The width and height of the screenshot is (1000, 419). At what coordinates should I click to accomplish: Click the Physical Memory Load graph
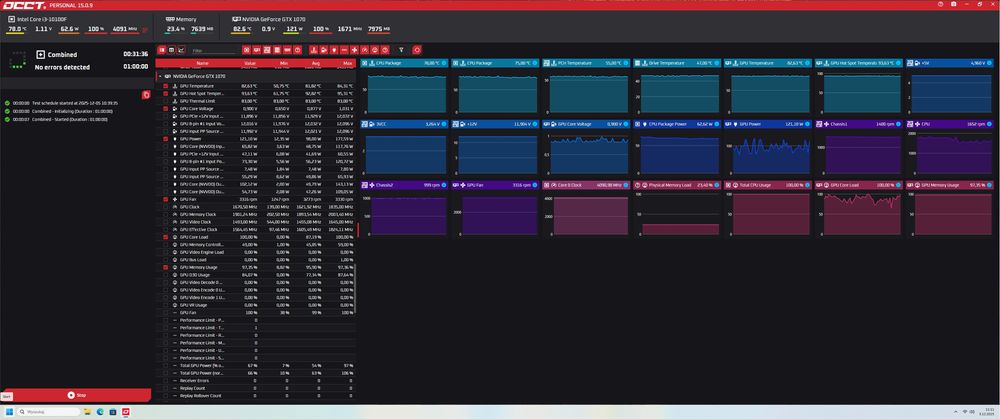[677, 208]
